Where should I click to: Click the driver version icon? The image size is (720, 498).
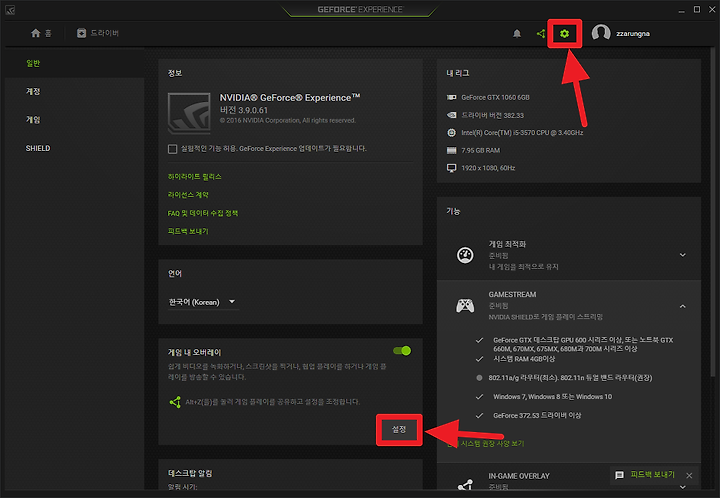[451, 115]
